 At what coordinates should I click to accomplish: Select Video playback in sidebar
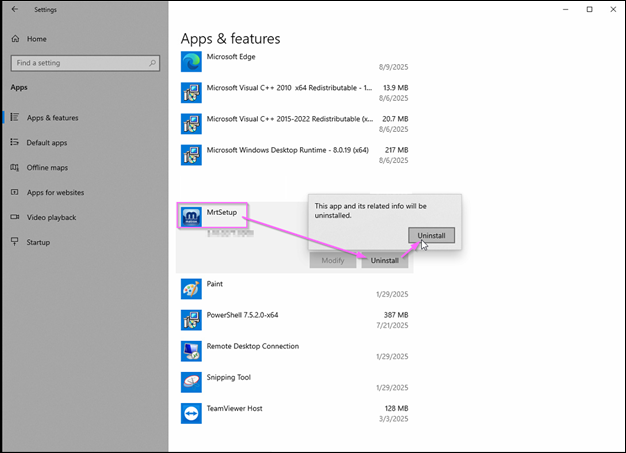(51, 217)
